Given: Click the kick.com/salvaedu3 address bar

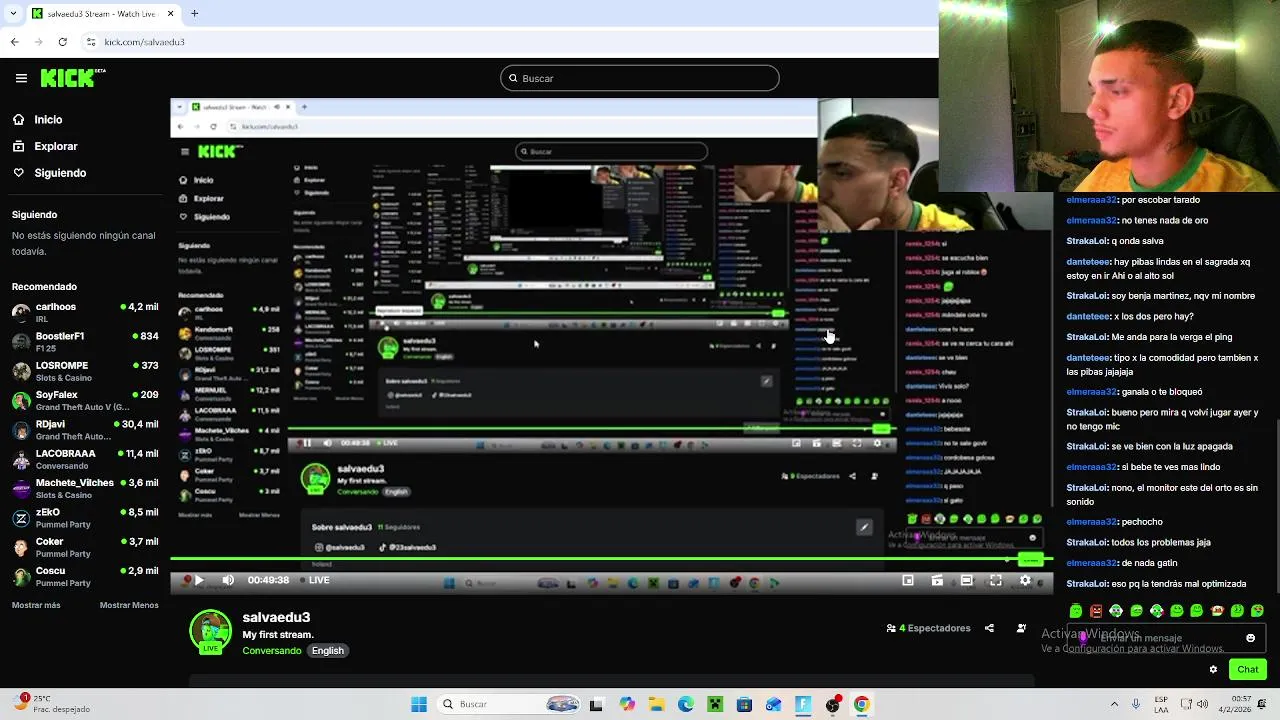Looking at the screenshot, I should [144, 42].
